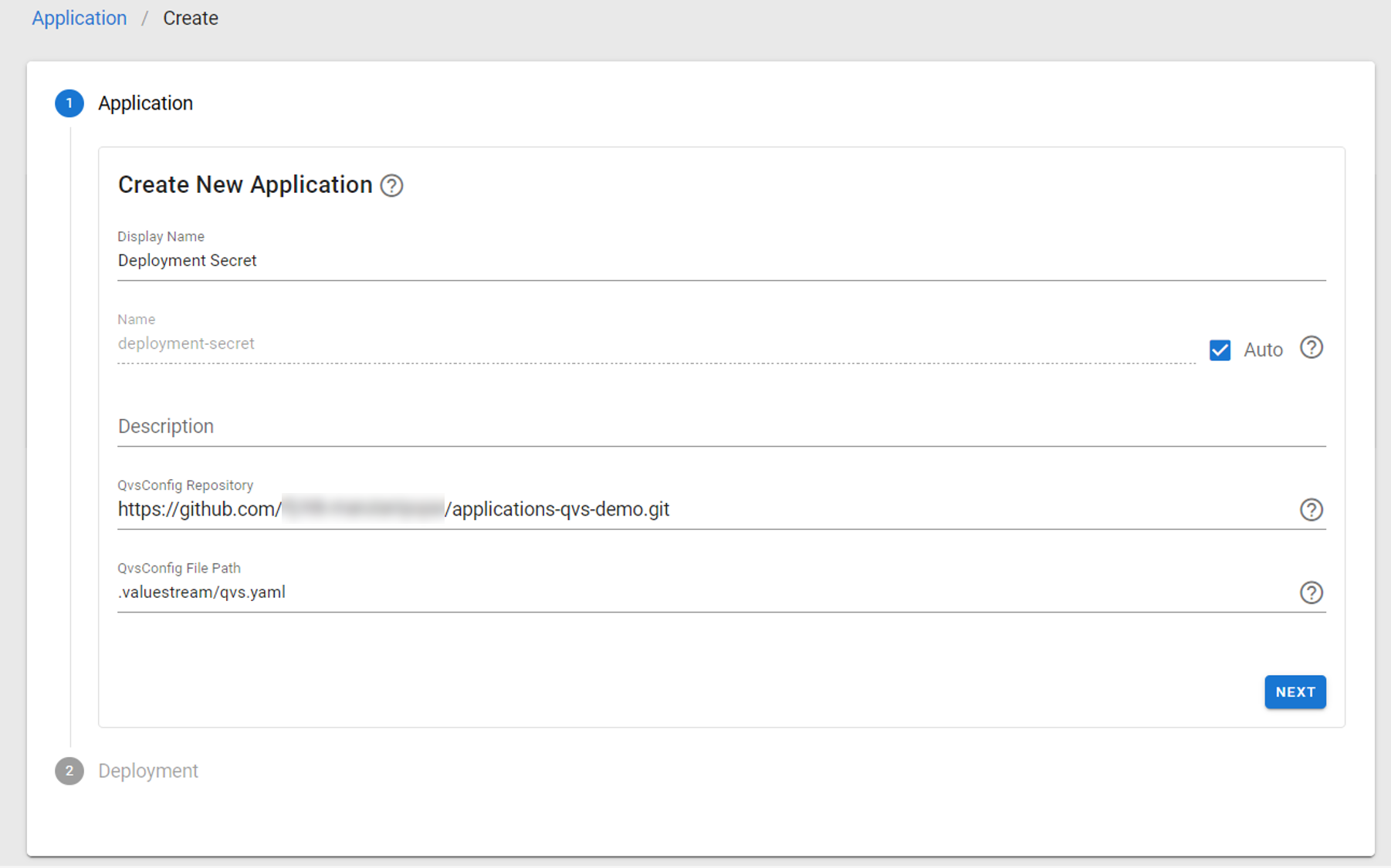Viewport: 1391px width, 868px height.
Task: Click the QvsConfig Repository label
Action: (x=185, y=485)
